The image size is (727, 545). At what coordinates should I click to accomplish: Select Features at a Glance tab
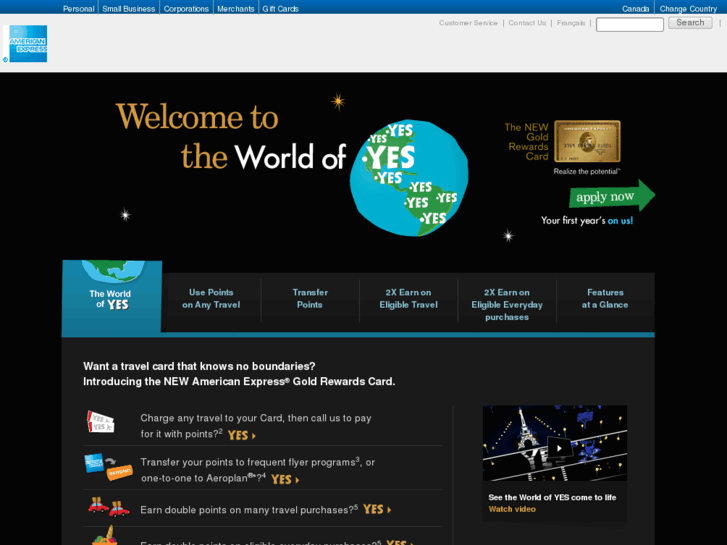click(605, 299)
